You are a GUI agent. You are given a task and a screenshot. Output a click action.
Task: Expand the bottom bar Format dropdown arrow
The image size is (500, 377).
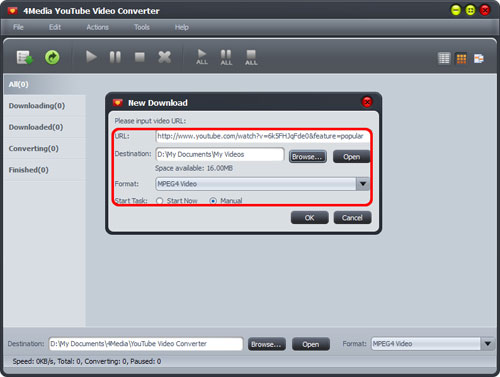pos(488,344)
